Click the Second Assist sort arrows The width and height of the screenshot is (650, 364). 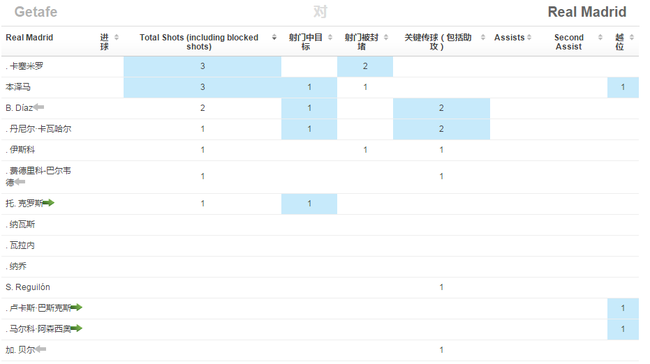[x=600, y=37]
